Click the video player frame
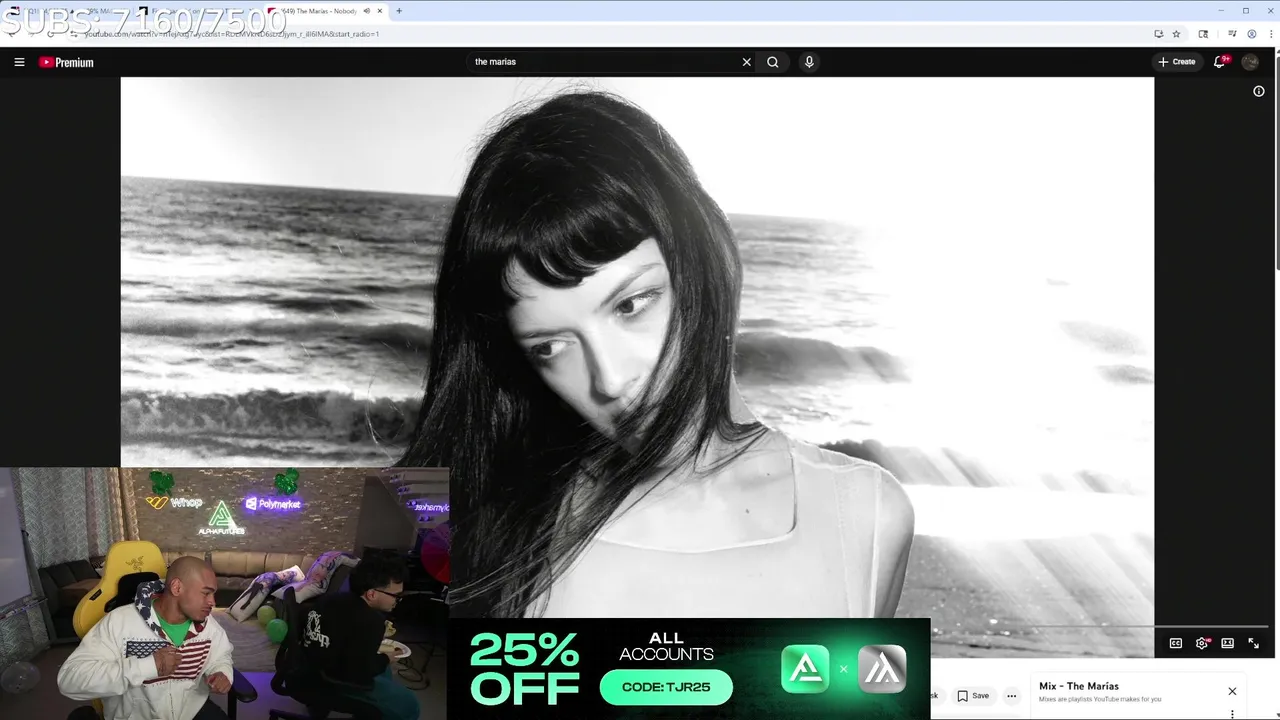This screenshot has width=1280, height=720. point(637,367)
